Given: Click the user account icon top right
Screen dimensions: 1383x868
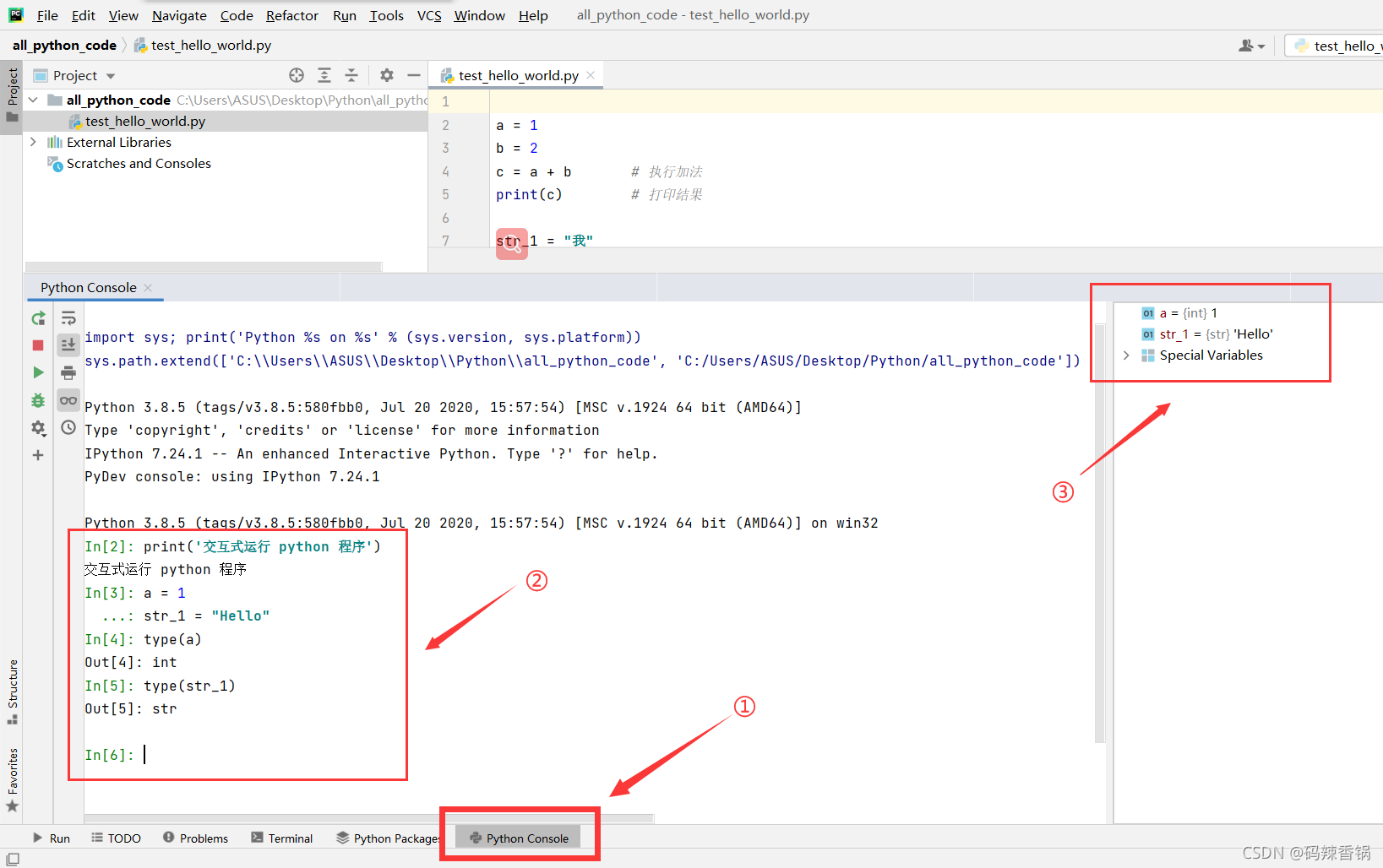Looking at the screenshot, I should [1251, 46].
